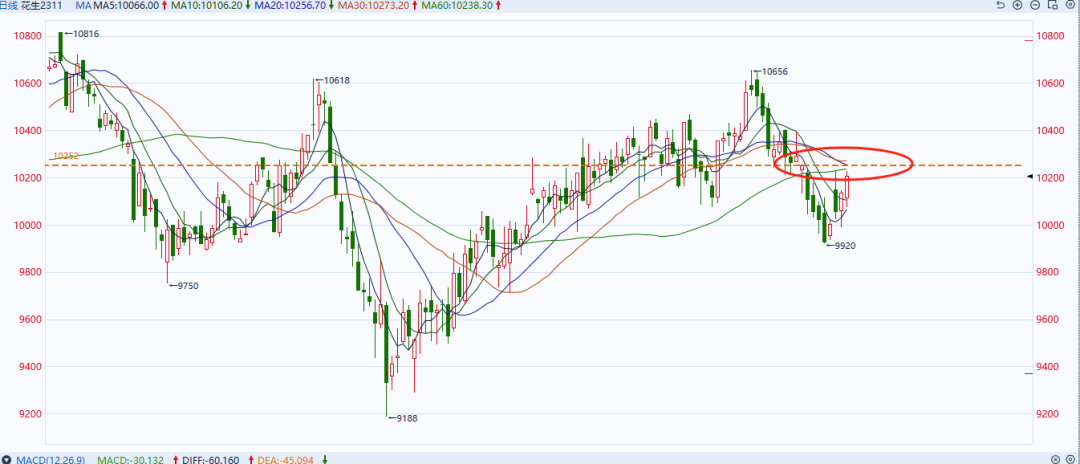Click the MA60:10238.30 value
This screenshot has height=464, width=1080.
(458, 5)
